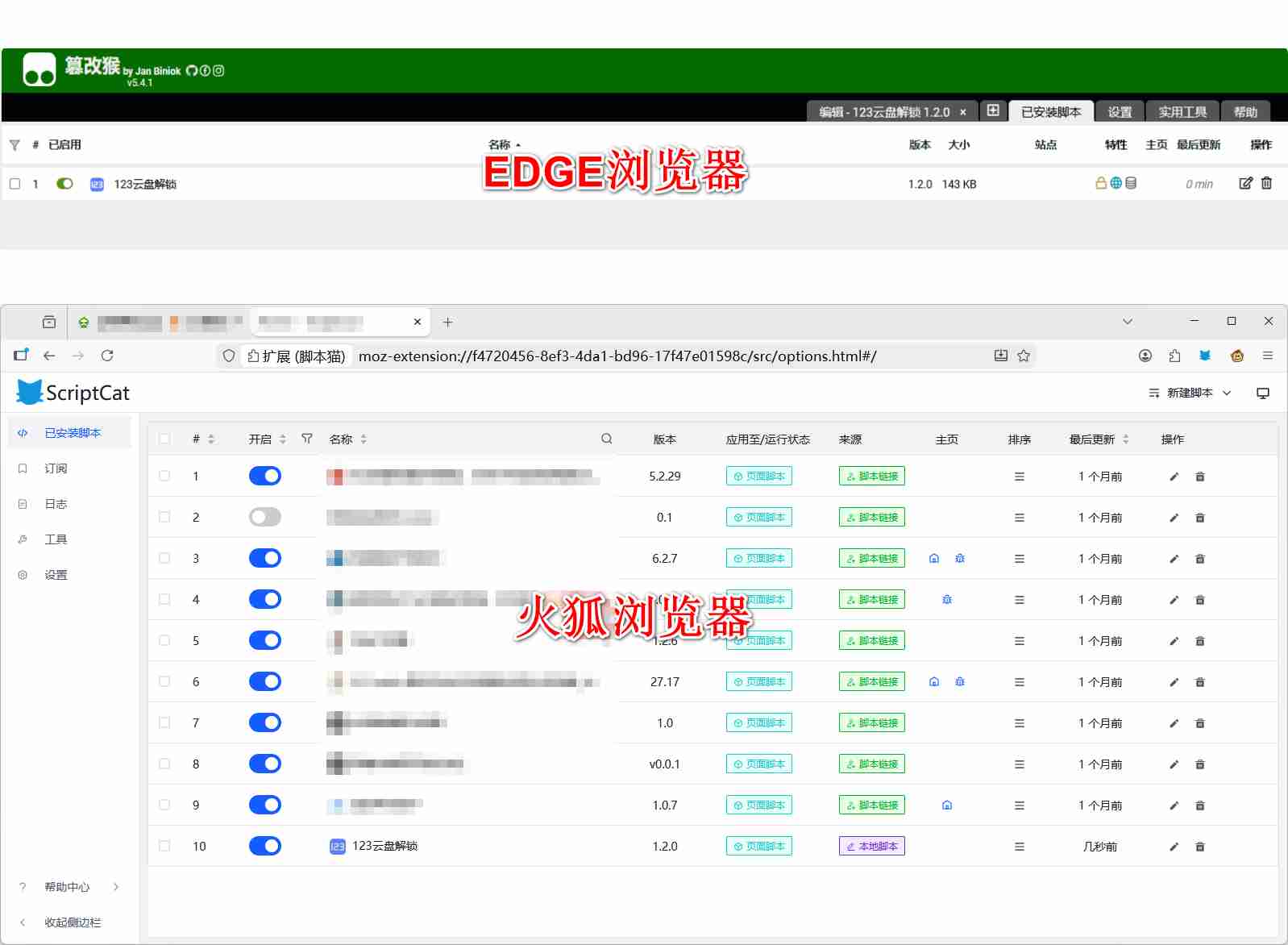1288x945 pixels.
Task: Open the bug report icon in row 4
Action: pyautogui.click(x=947, y=600)
